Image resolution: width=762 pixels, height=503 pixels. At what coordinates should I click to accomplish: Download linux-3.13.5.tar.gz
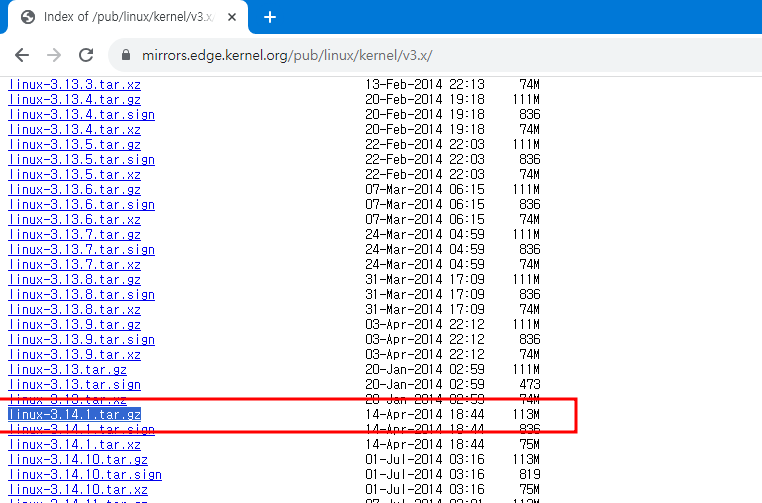[74, 145]
